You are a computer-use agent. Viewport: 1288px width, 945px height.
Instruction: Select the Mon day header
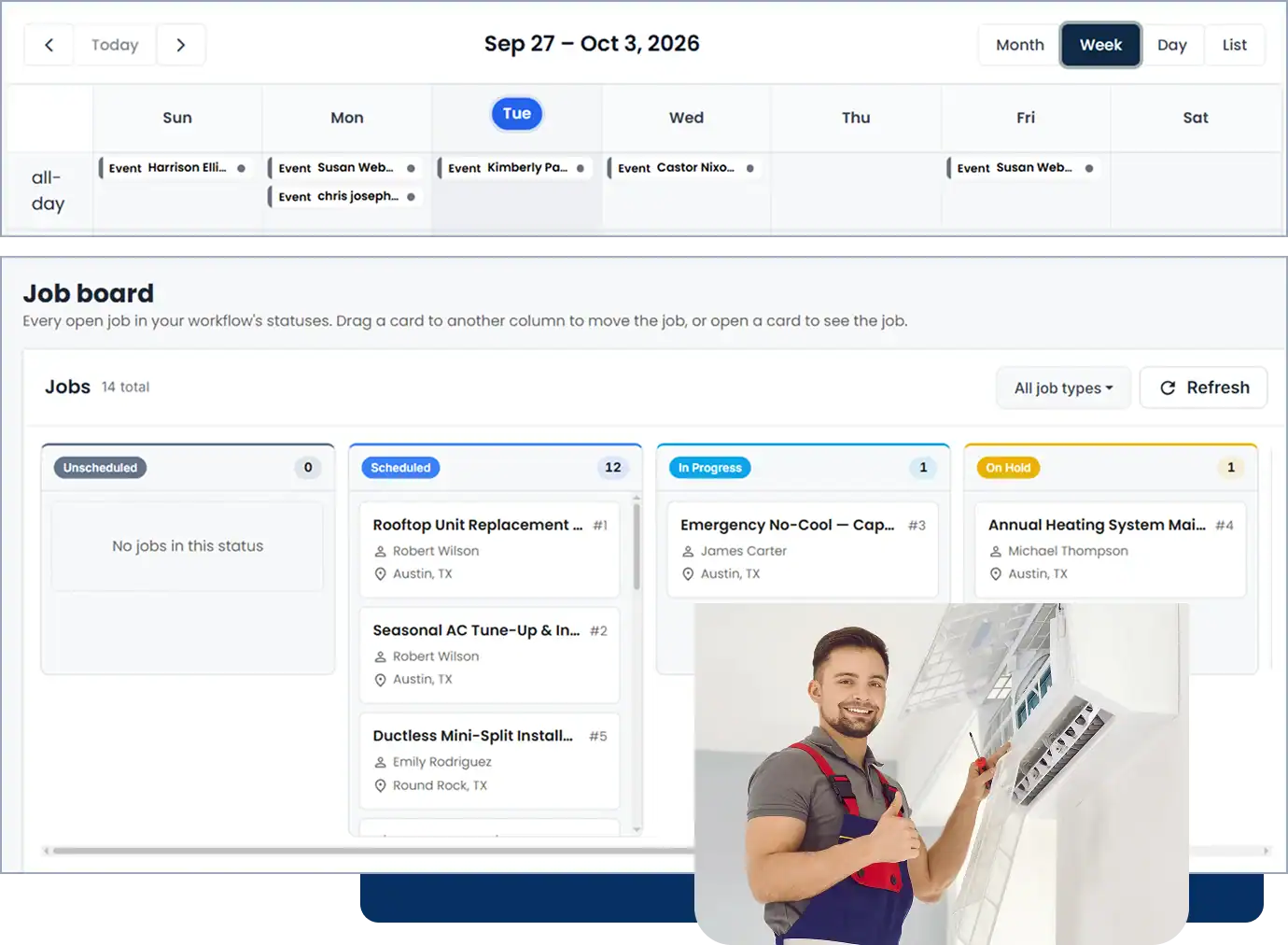point(347,118)
